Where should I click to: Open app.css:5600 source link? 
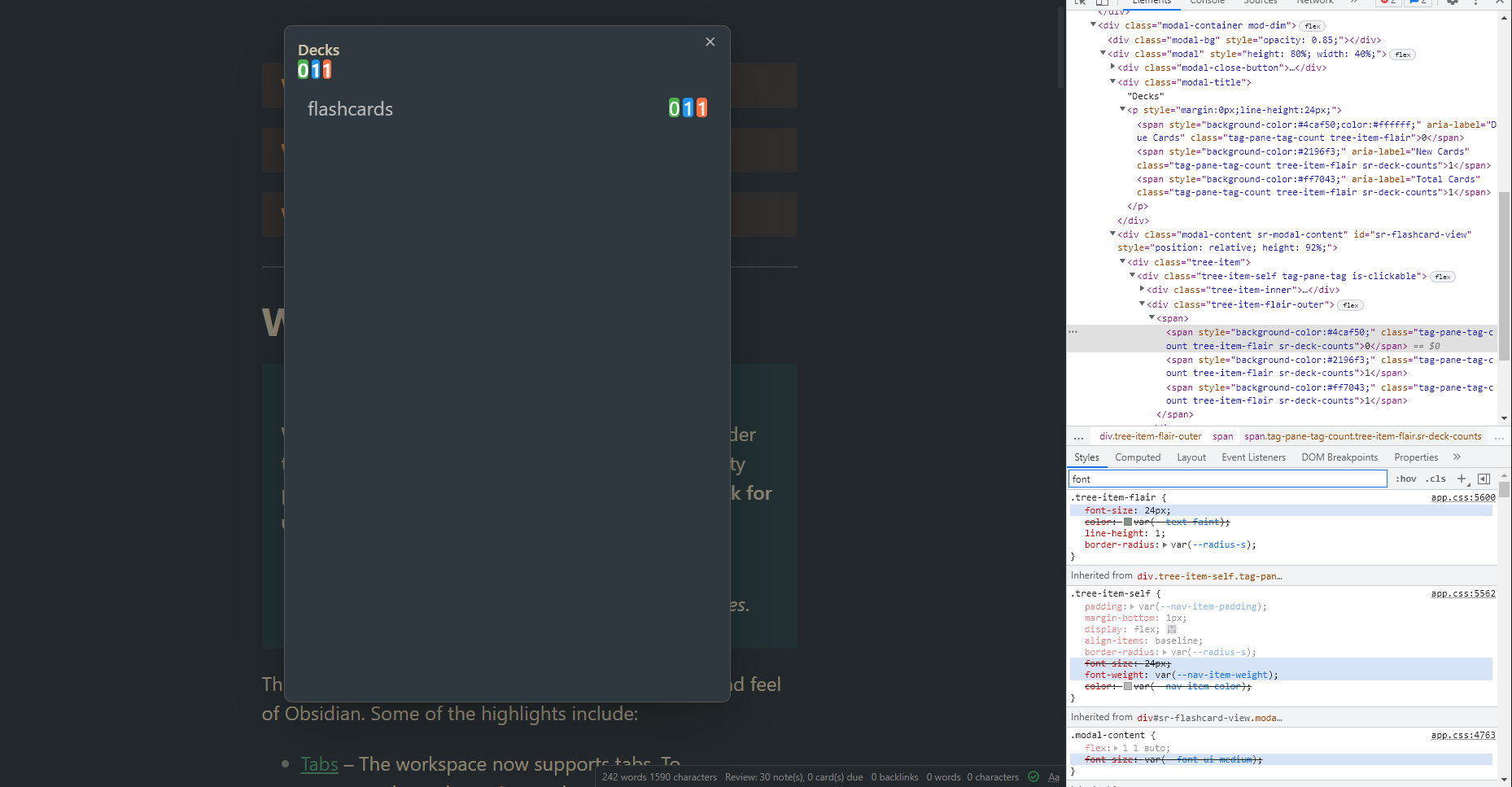(1462, 497)
